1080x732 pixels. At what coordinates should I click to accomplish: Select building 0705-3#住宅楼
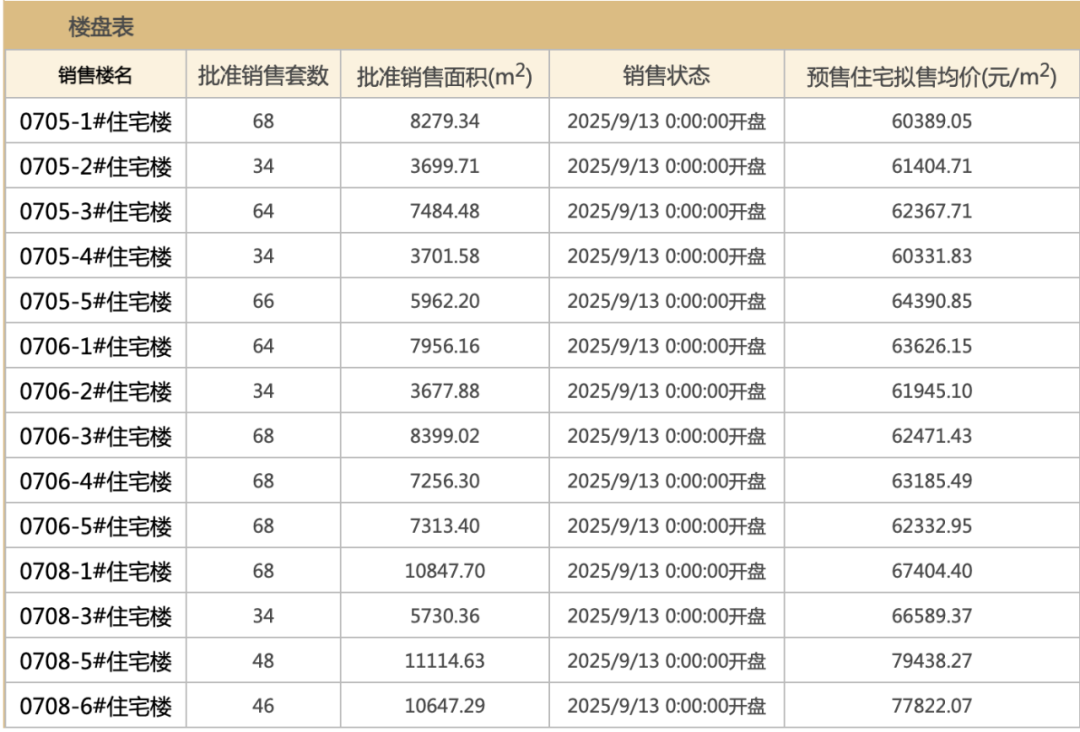pyautogui.click(x=96, y=212)
